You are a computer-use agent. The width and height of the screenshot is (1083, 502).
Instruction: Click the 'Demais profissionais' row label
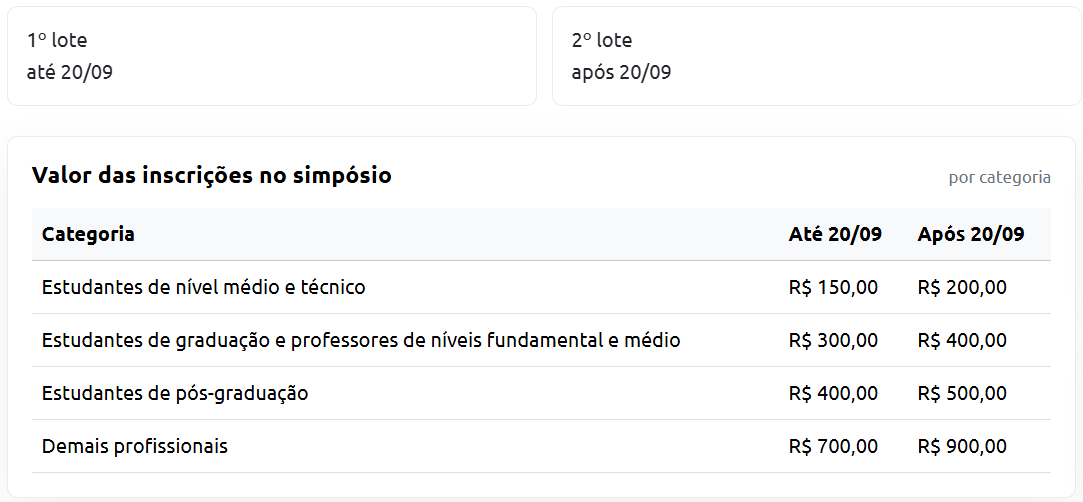click(x=135, y=447)
